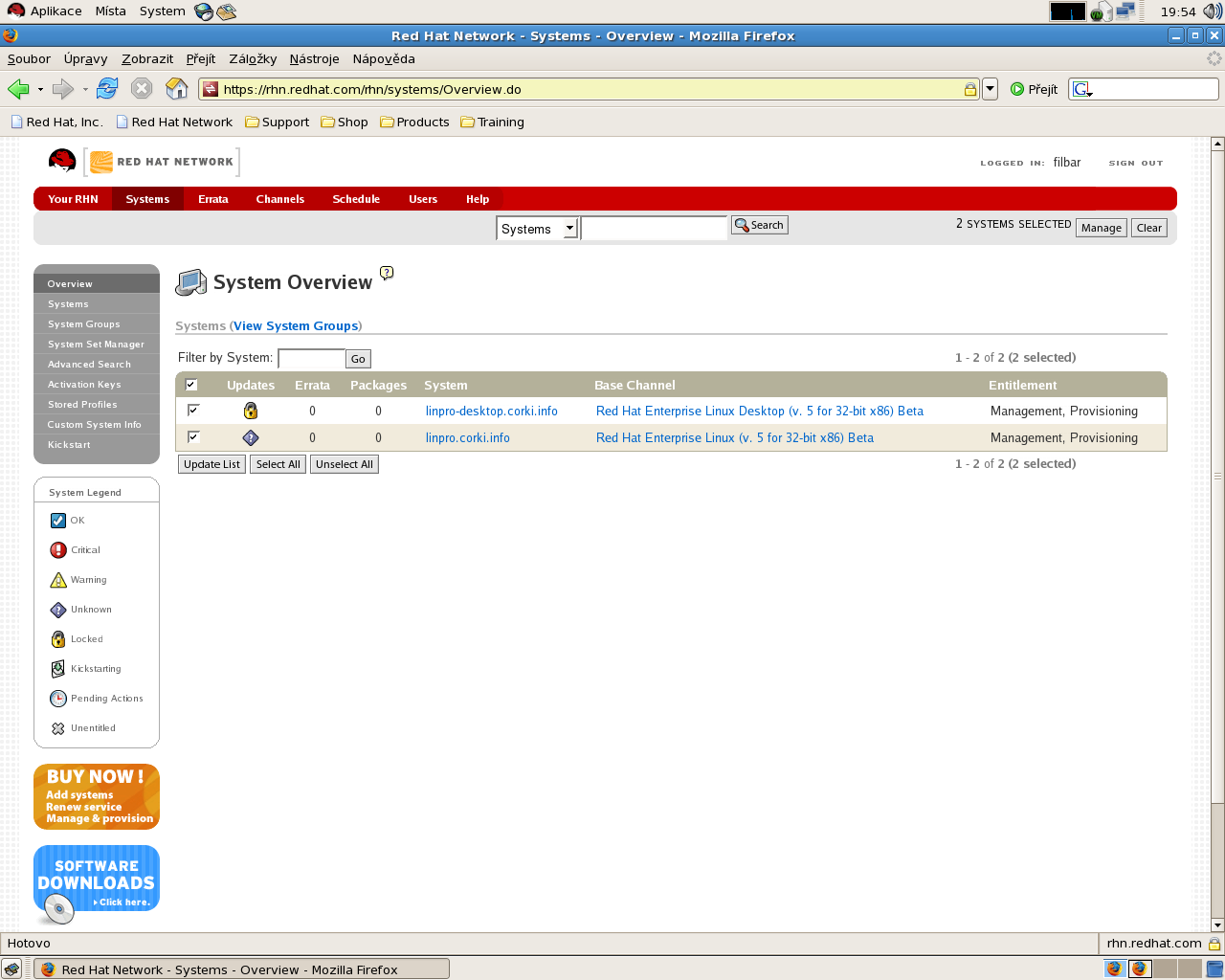This screenshot has width=1225, height=980.
Task: Click the Warning icon in System Legend
Action: tap(58, 580)
